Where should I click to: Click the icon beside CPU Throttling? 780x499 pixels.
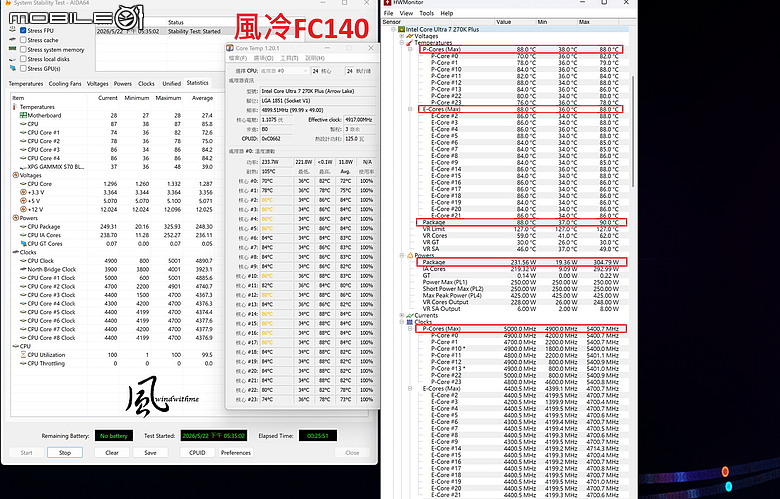point(23,363)
